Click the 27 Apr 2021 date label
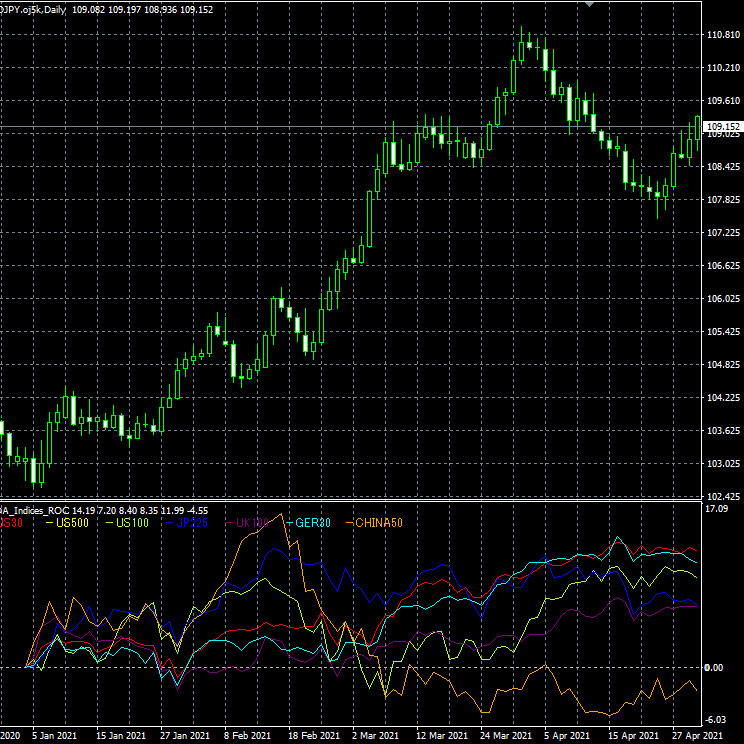Screen dimensions: 744x744 tap(698, 735)
